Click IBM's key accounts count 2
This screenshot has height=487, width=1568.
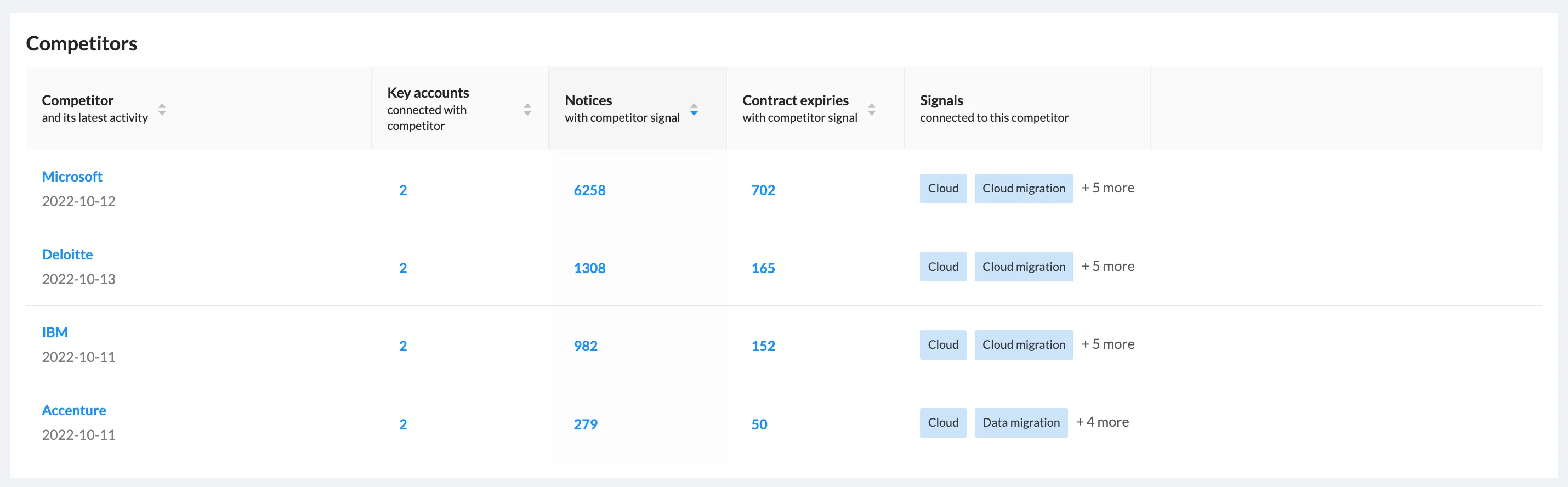(403, 346)
